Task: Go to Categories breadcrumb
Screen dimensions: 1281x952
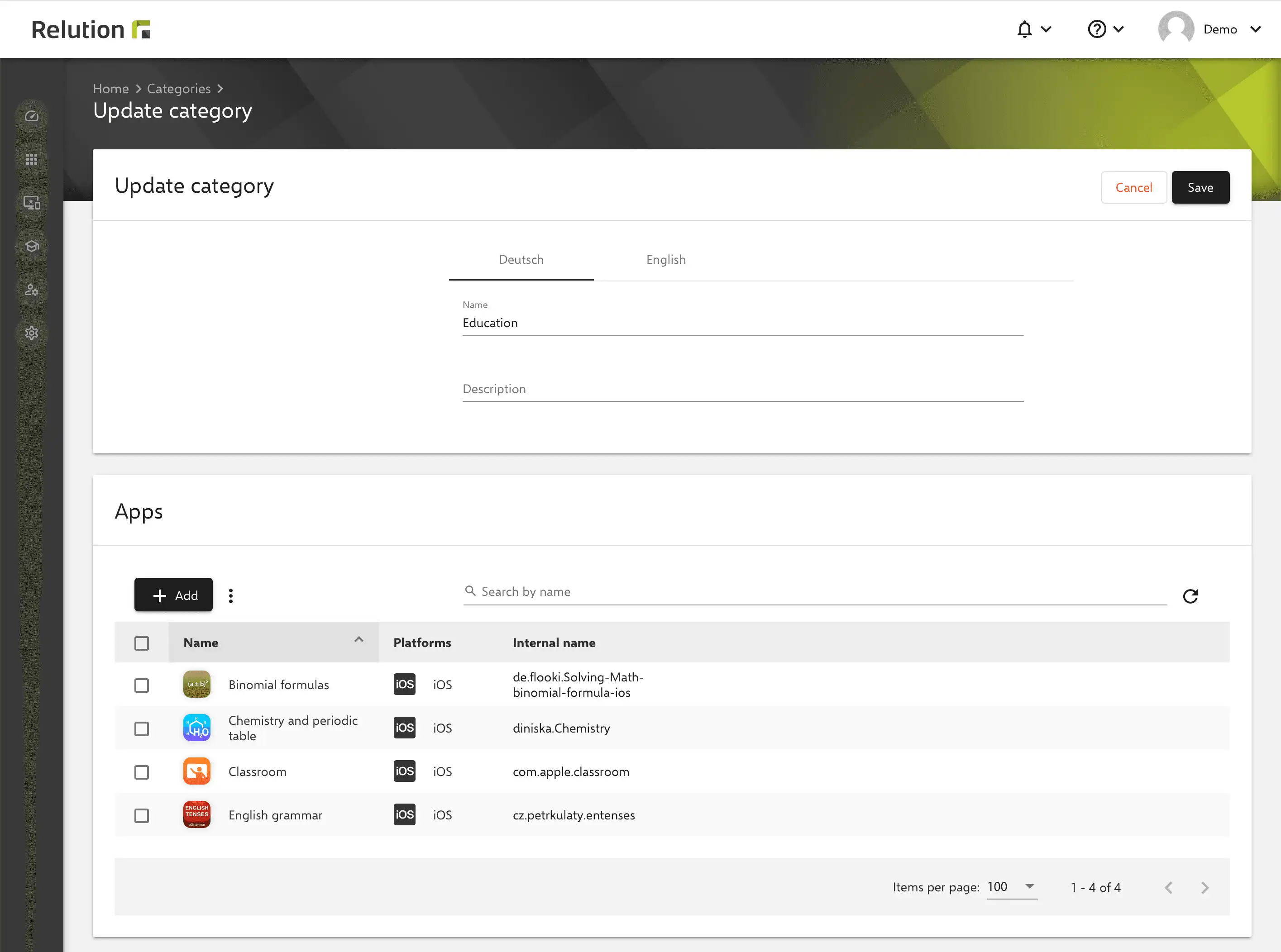Action: (x=179, y=89)
